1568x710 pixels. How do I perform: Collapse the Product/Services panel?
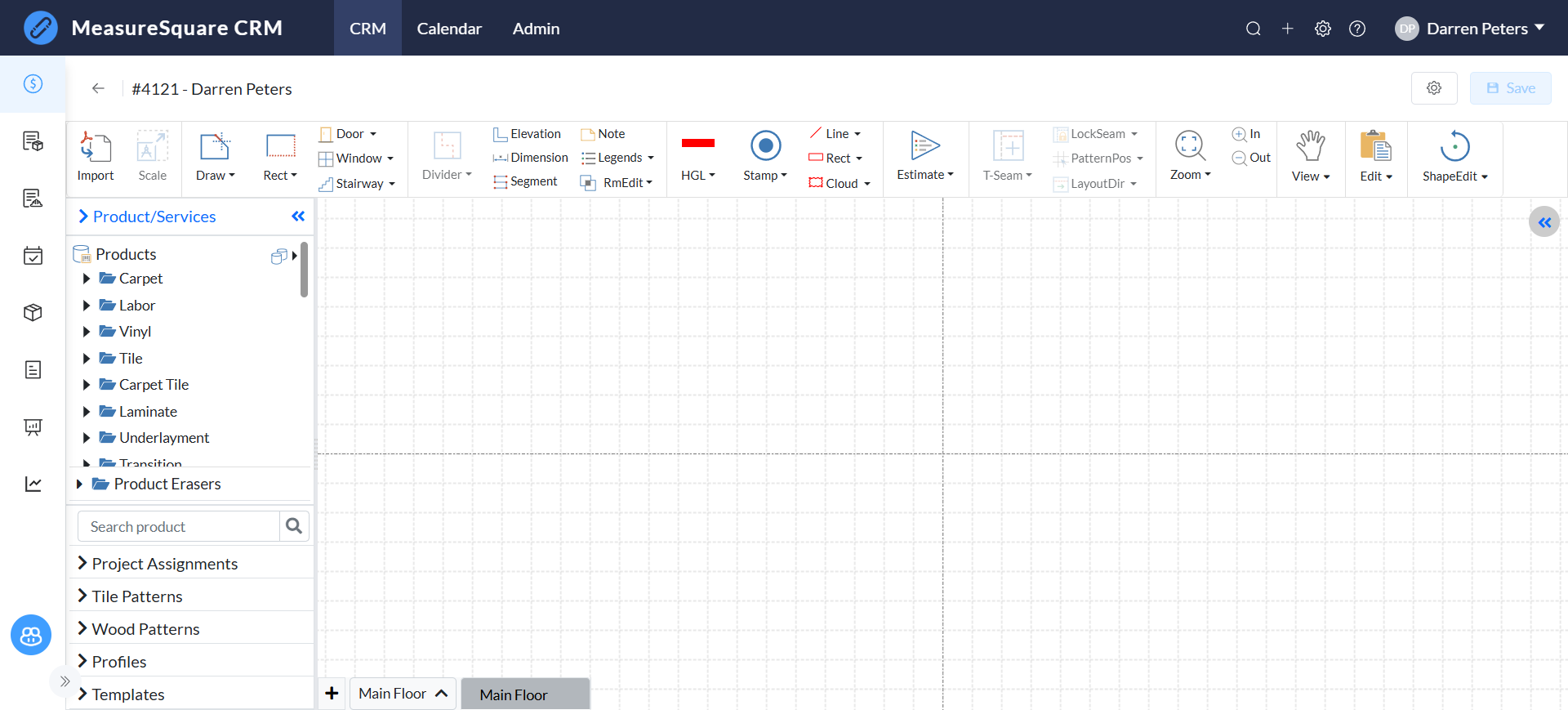click(298, 217)
